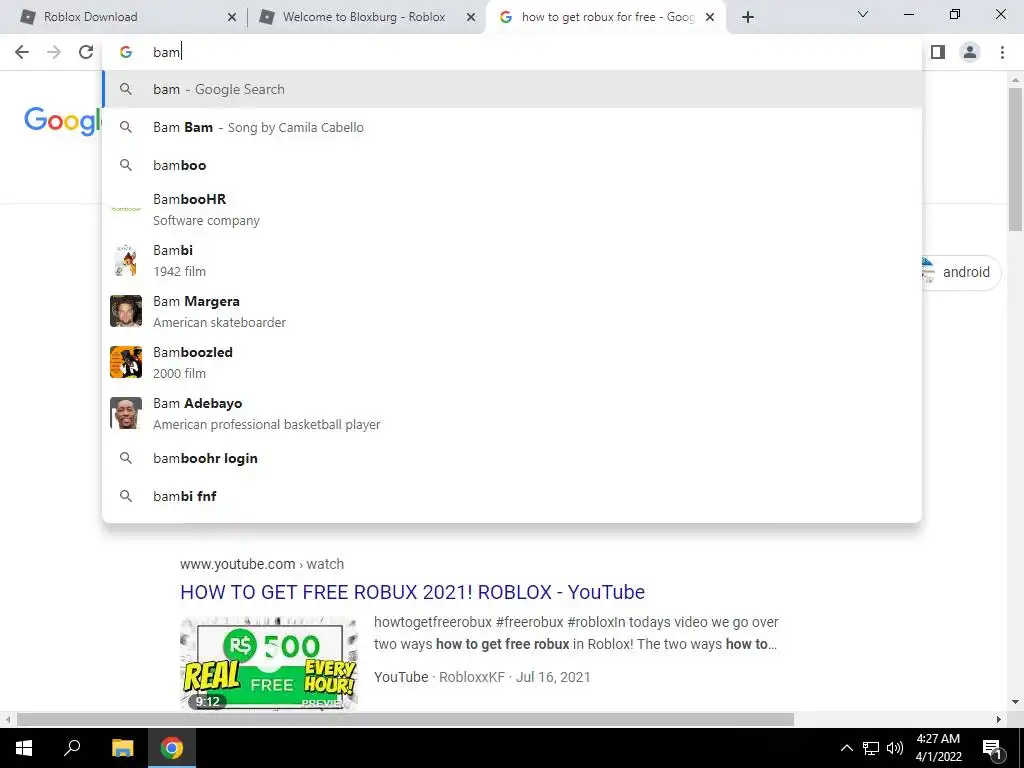The image size is (1024, 768).
Task: Choose Bamboozled 2000 film suggestion
Action: point(512,362)
